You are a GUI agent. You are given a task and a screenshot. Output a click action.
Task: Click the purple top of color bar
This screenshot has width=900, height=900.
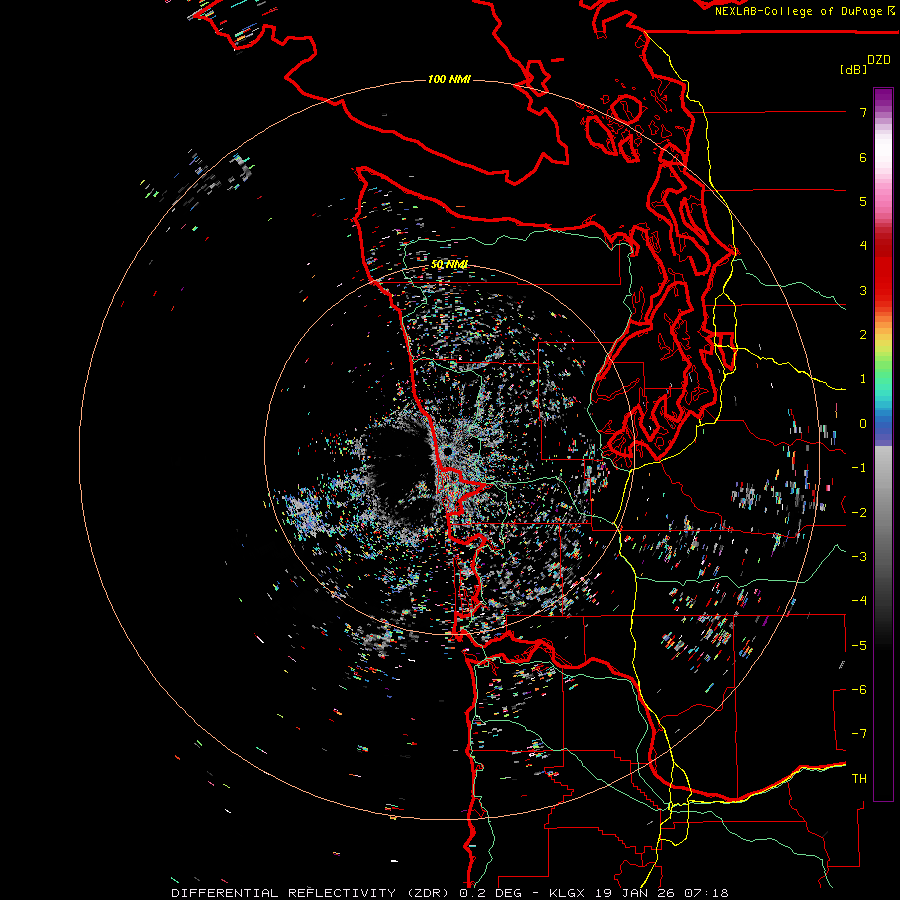883,98
